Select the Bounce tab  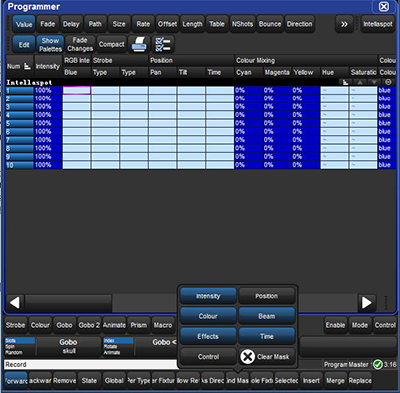click(x=270, y=24)
